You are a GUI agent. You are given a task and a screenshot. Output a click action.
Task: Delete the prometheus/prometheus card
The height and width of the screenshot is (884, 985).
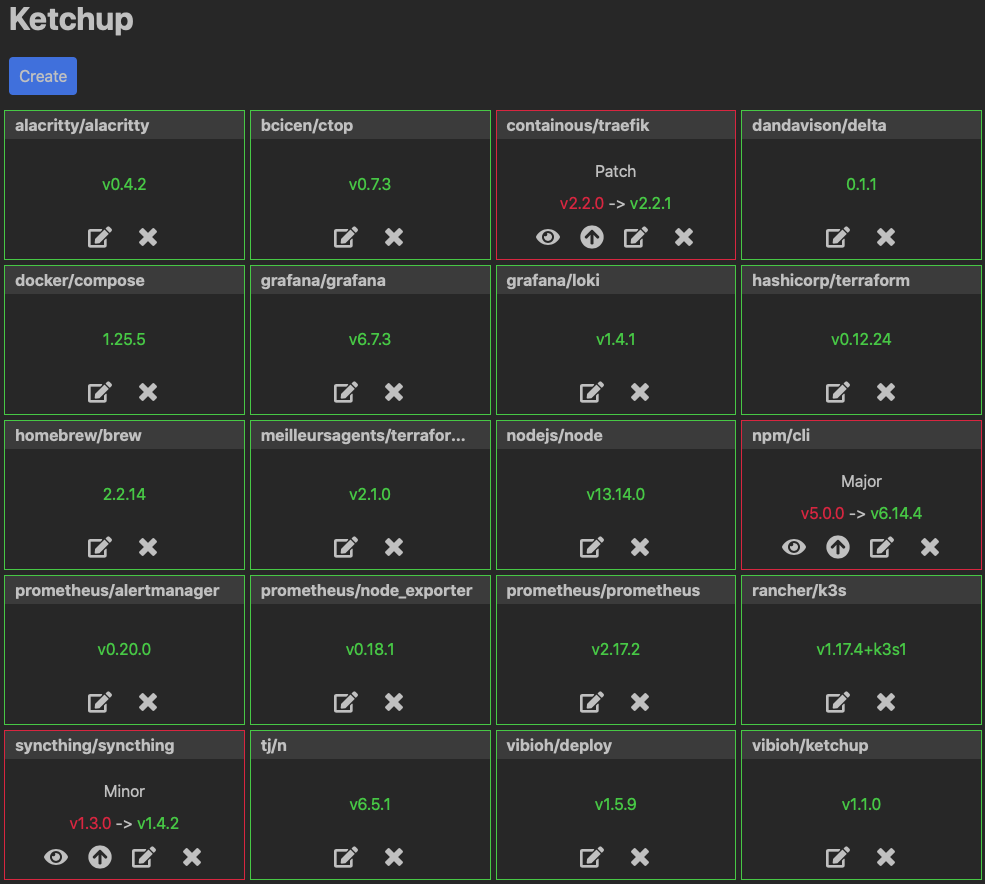[640, 702]
